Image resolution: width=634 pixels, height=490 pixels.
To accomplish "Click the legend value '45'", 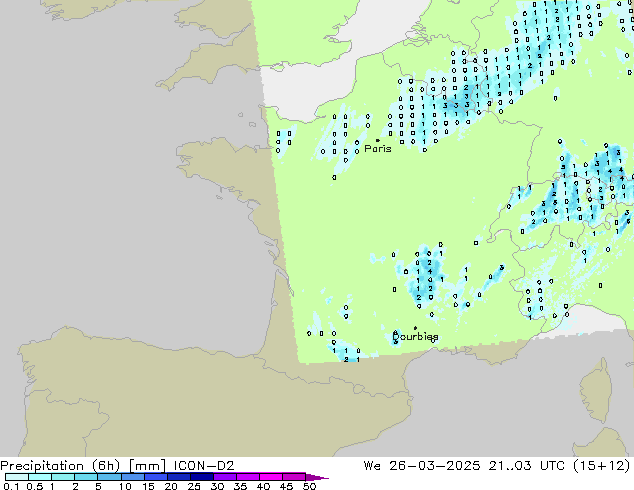I will click(286, 486).
